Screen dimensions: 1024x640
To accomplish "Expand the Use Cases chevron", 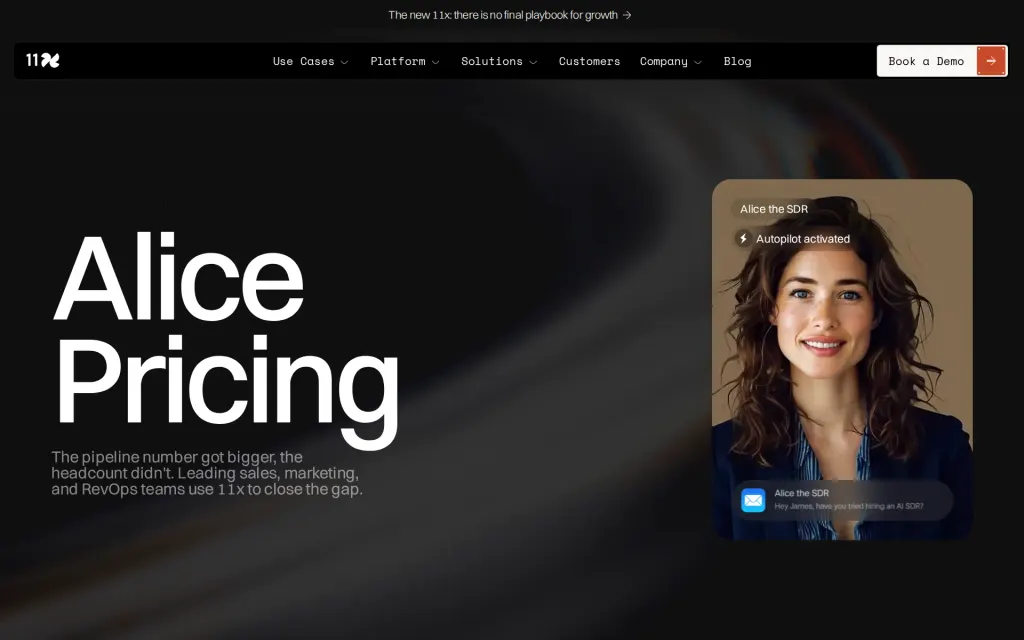I will click(x=345, y=62).
